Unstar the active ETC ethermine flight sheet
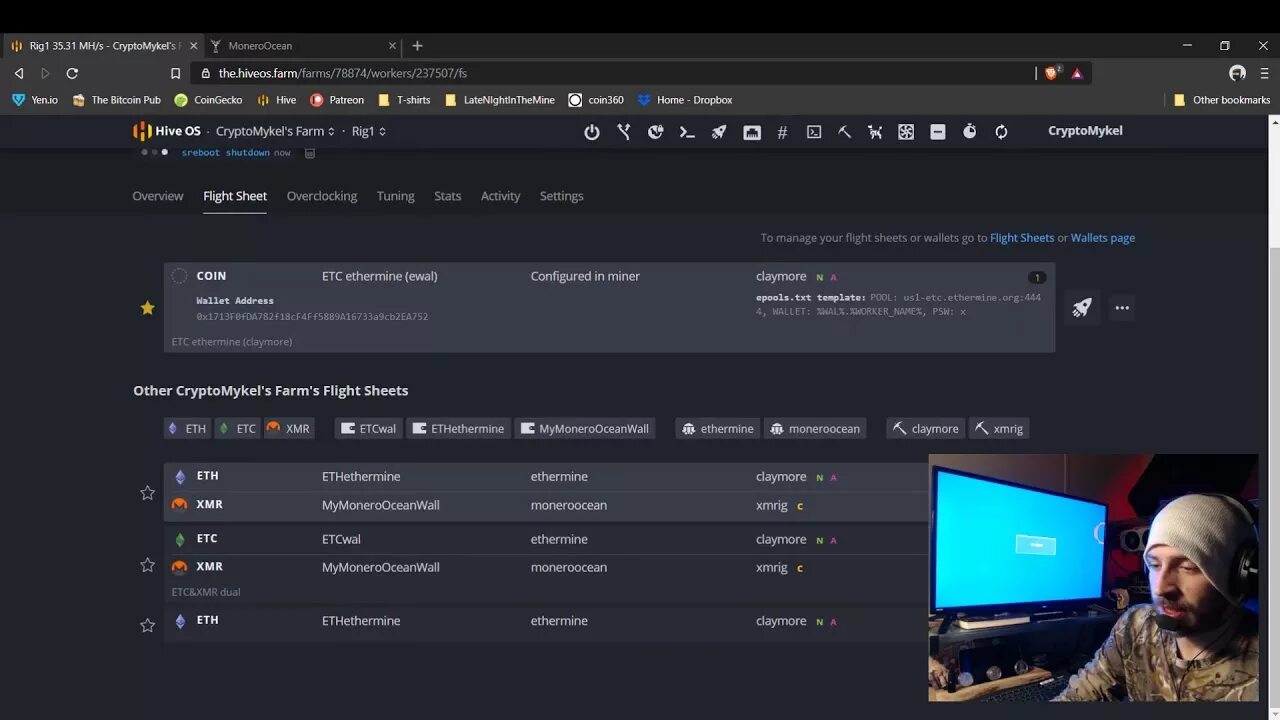Viewport: 1280px width, 720px height. (147, 308)
